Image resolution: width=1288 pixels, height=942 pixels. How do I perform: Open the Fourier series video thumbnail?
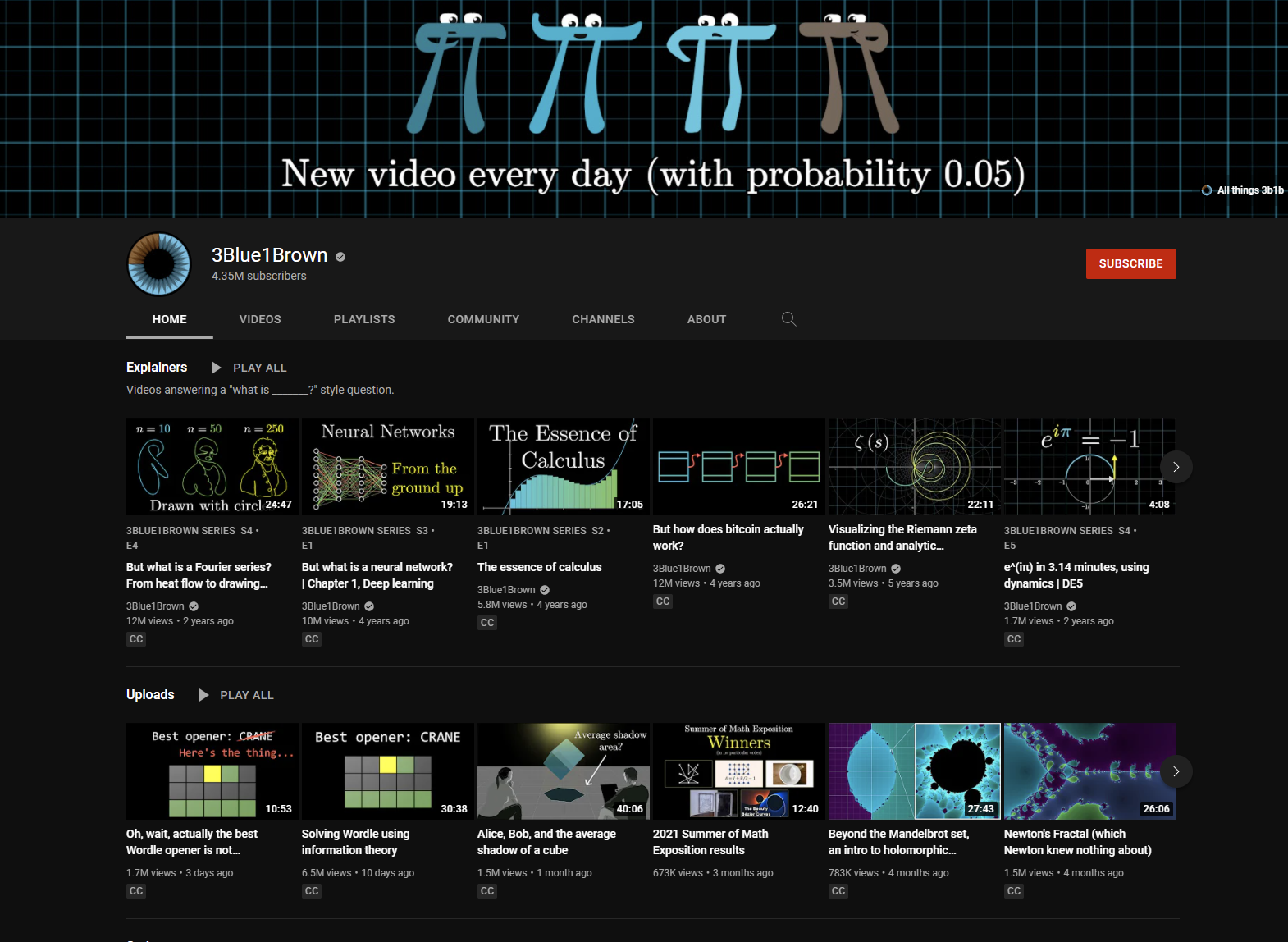(x=212, y=467)
